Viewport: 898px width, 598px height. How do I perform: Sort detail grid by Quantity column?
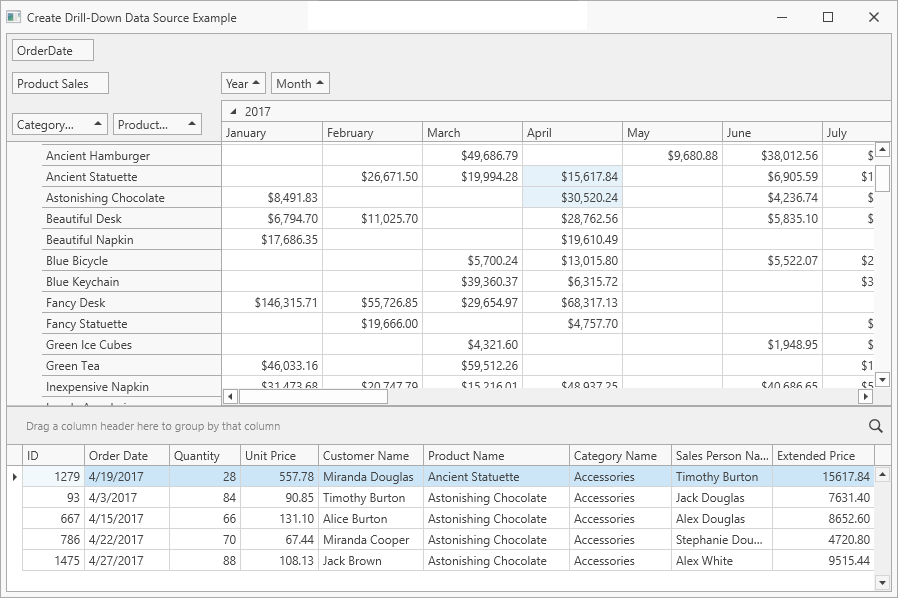coord(205,455)
